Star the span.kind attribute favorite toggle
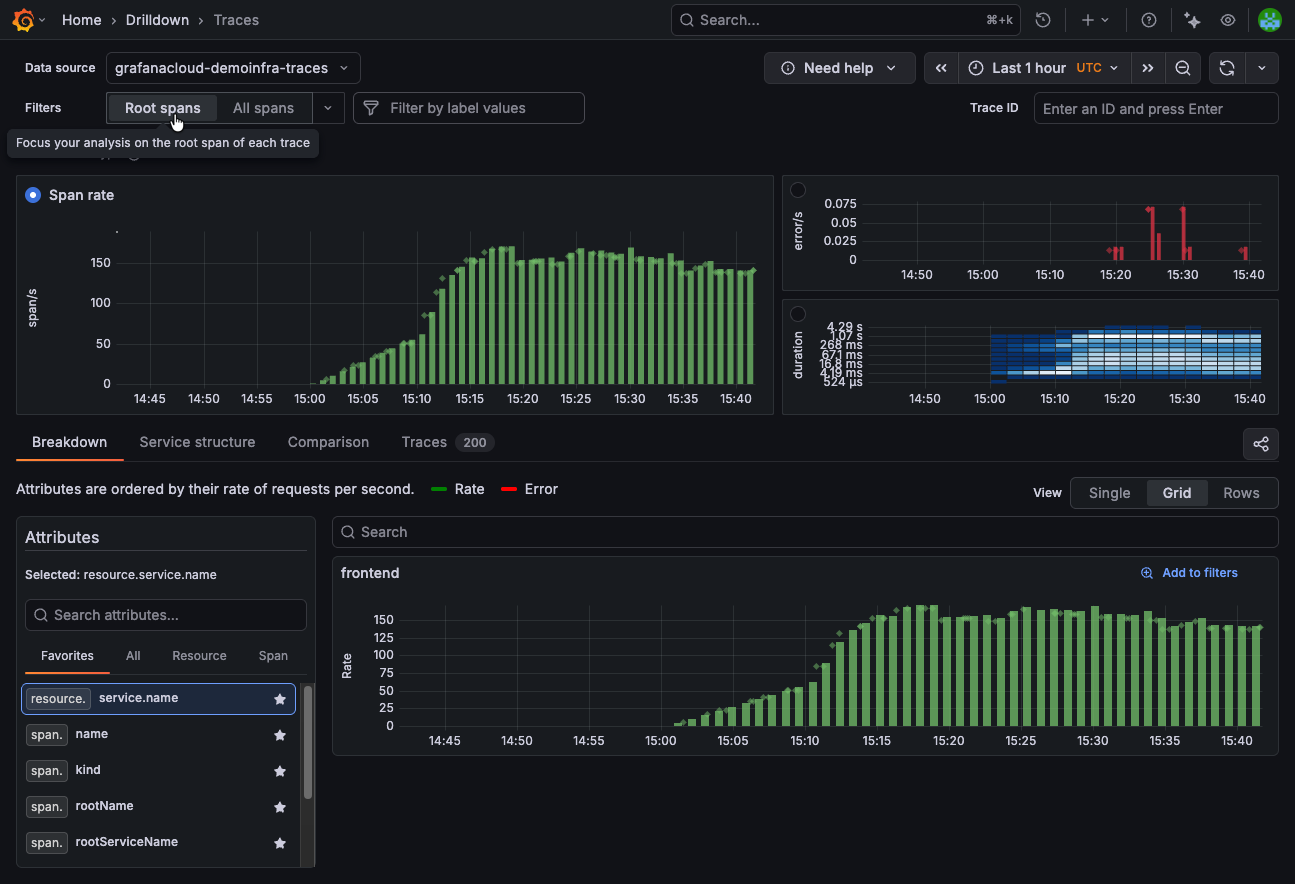 coord(279,771)
